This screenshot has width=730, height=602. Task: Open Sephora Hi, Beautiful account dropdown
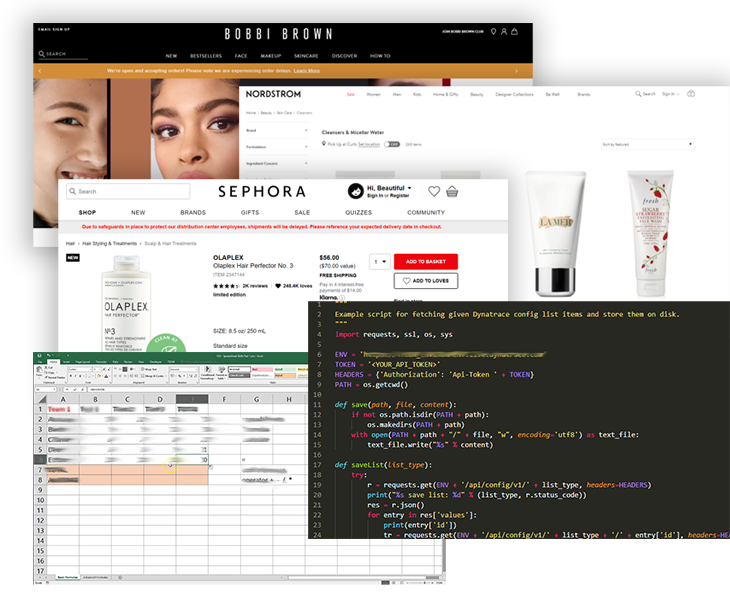389,188
